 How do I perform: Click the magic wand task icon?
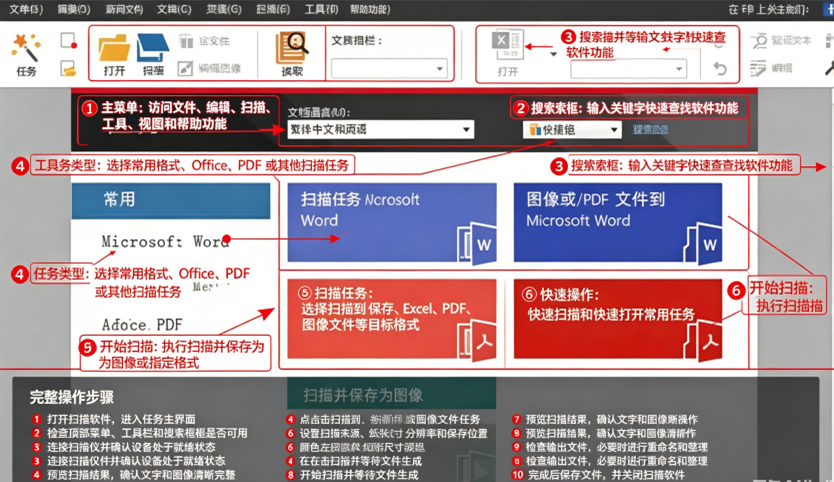click(x=26, y=48)
